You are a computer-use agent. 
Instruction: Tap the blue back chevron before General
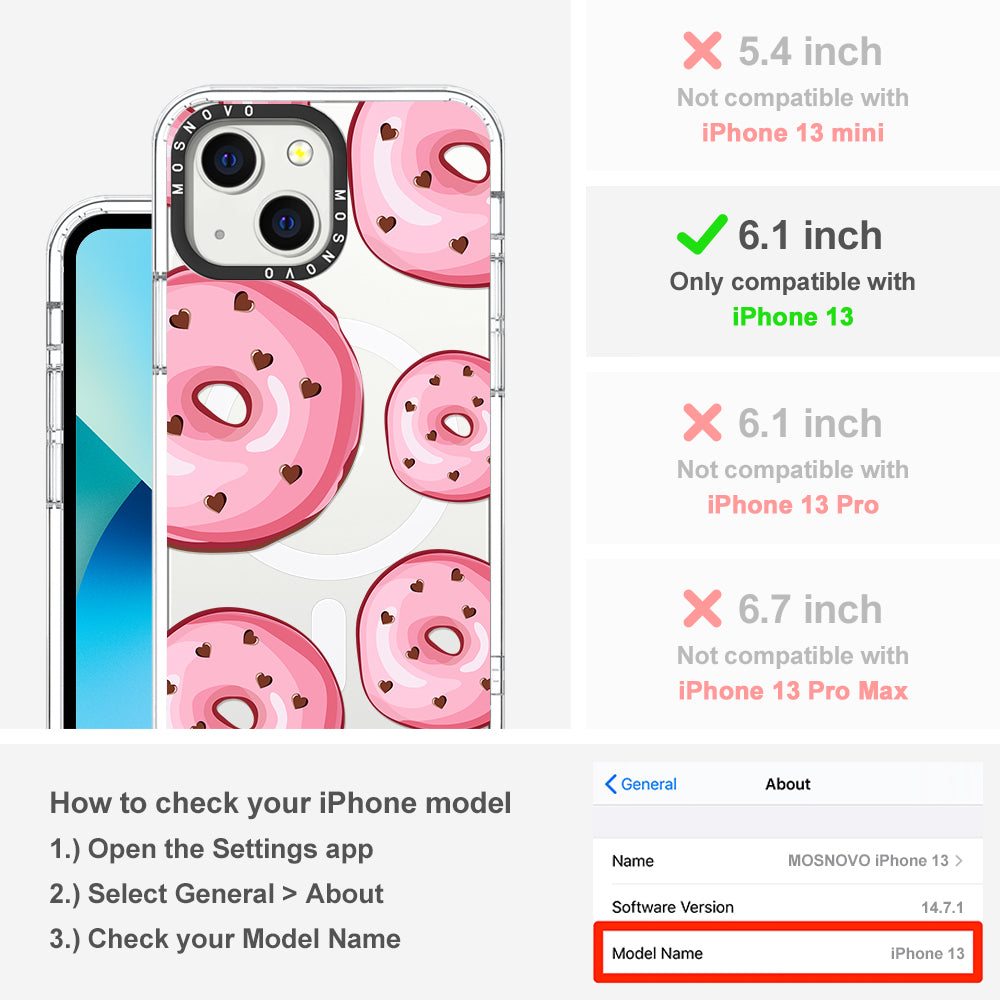click(x=610, y=784)
